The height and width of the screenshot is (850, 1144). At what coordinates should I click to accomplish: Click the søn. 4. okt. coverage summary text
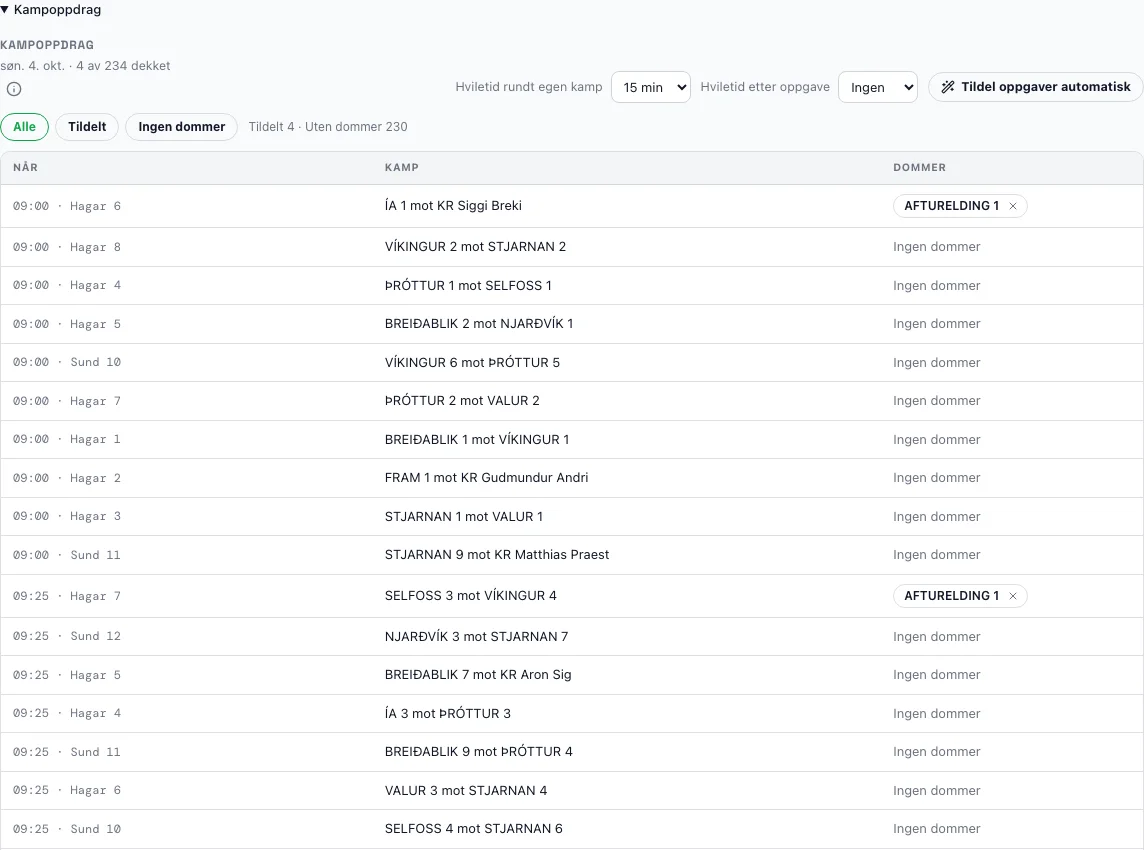pos(85,66)
